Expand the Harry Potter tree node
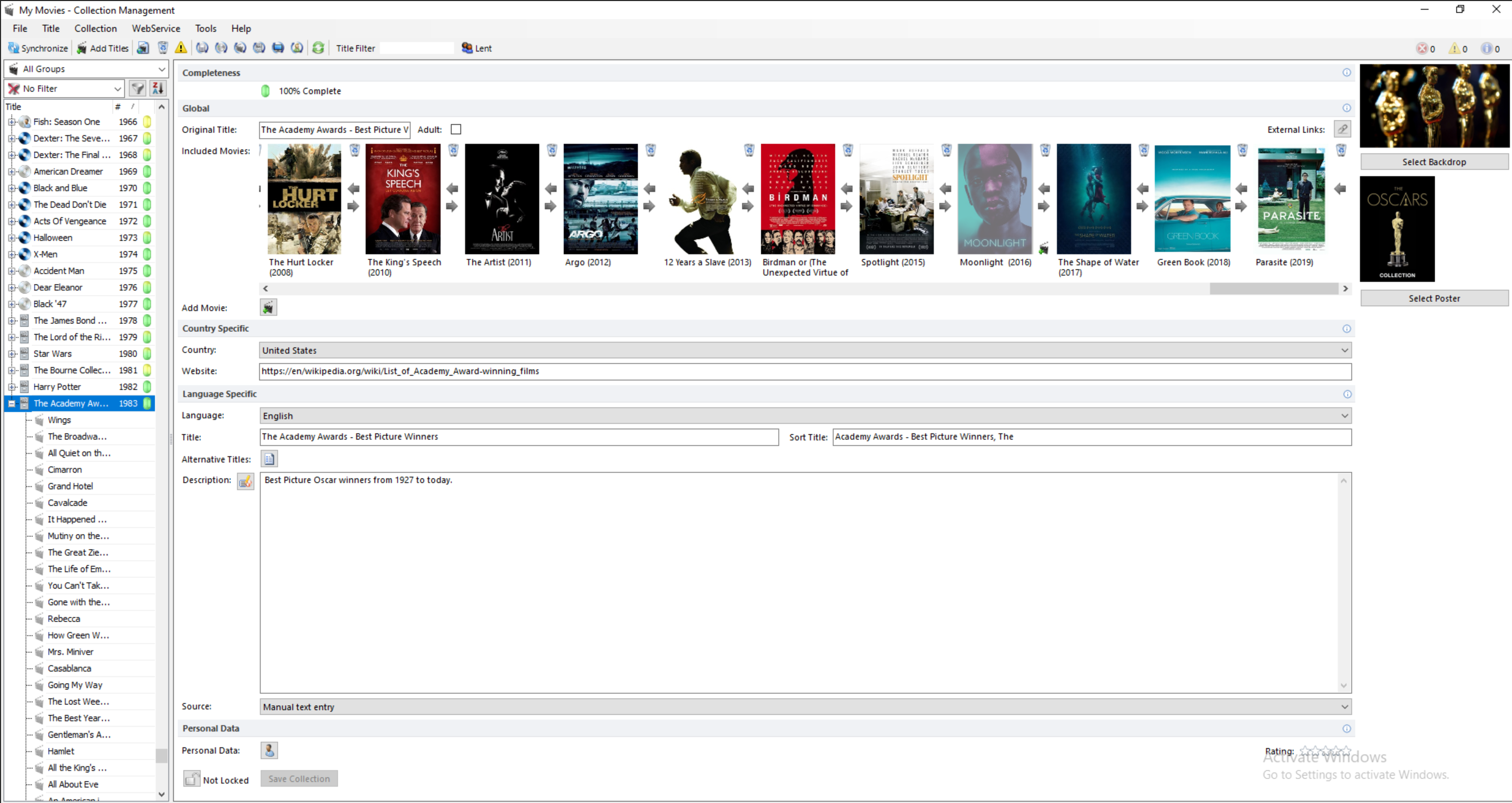This screenshot has width=1512, height=803. point(12,387)
